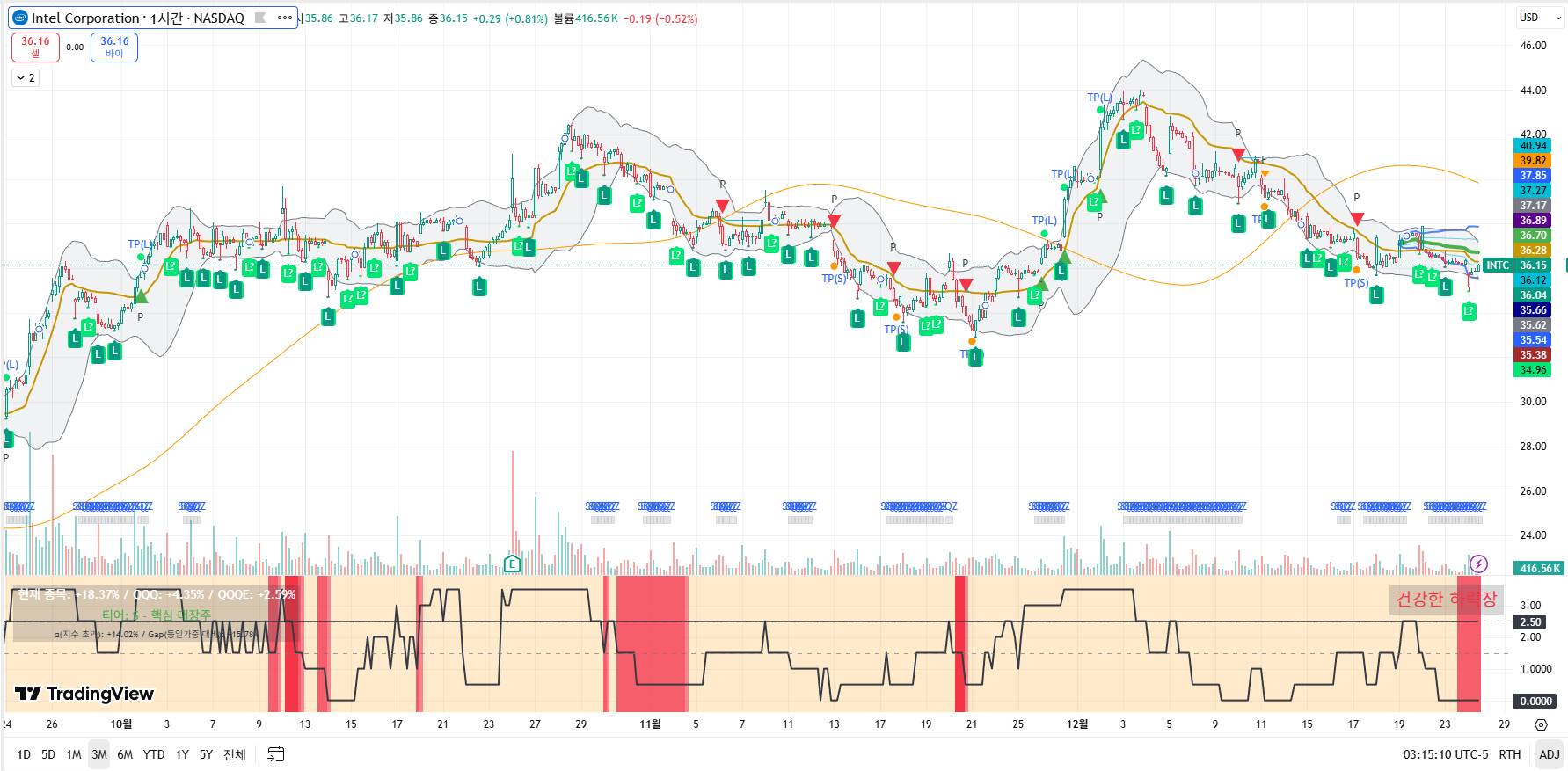Click the INTC price label on price scale
1568x771 pixels.
pos(1497,265)
